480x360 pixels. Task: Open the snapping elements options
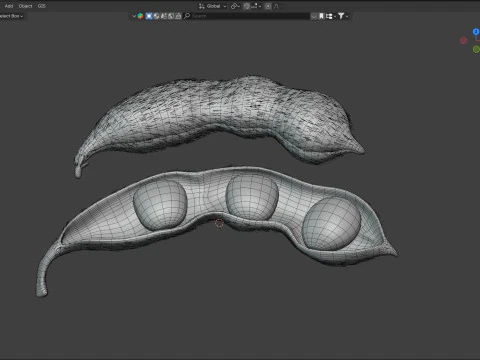click(x=256, y=6)
